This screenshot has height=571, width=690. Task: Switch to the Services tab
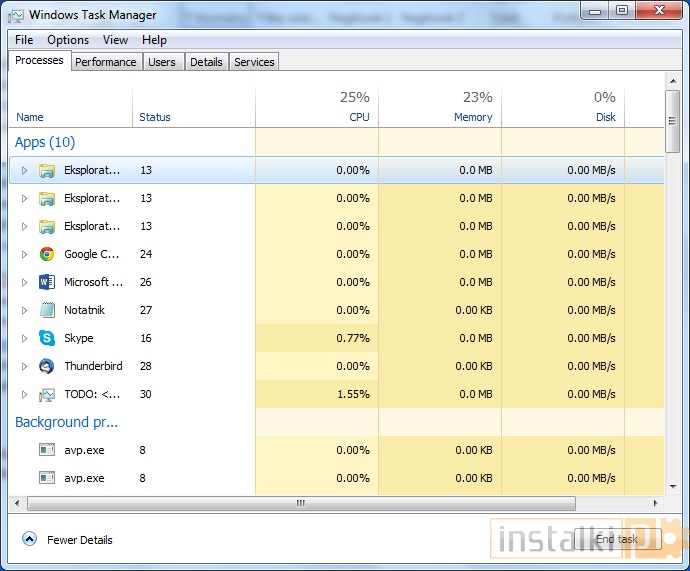click(254, 62)
